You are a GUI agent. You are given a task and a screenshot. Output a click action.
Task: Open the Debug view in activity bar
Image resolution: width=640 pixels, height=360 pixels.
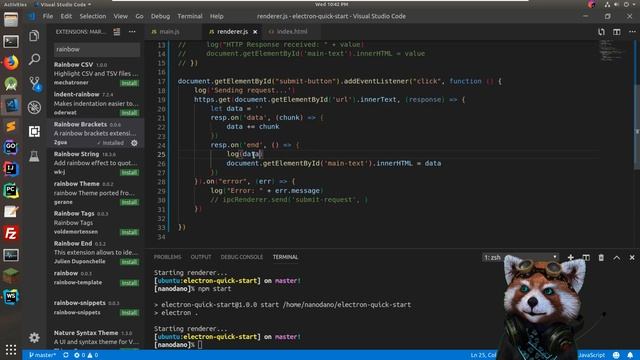tap(34, 107)
